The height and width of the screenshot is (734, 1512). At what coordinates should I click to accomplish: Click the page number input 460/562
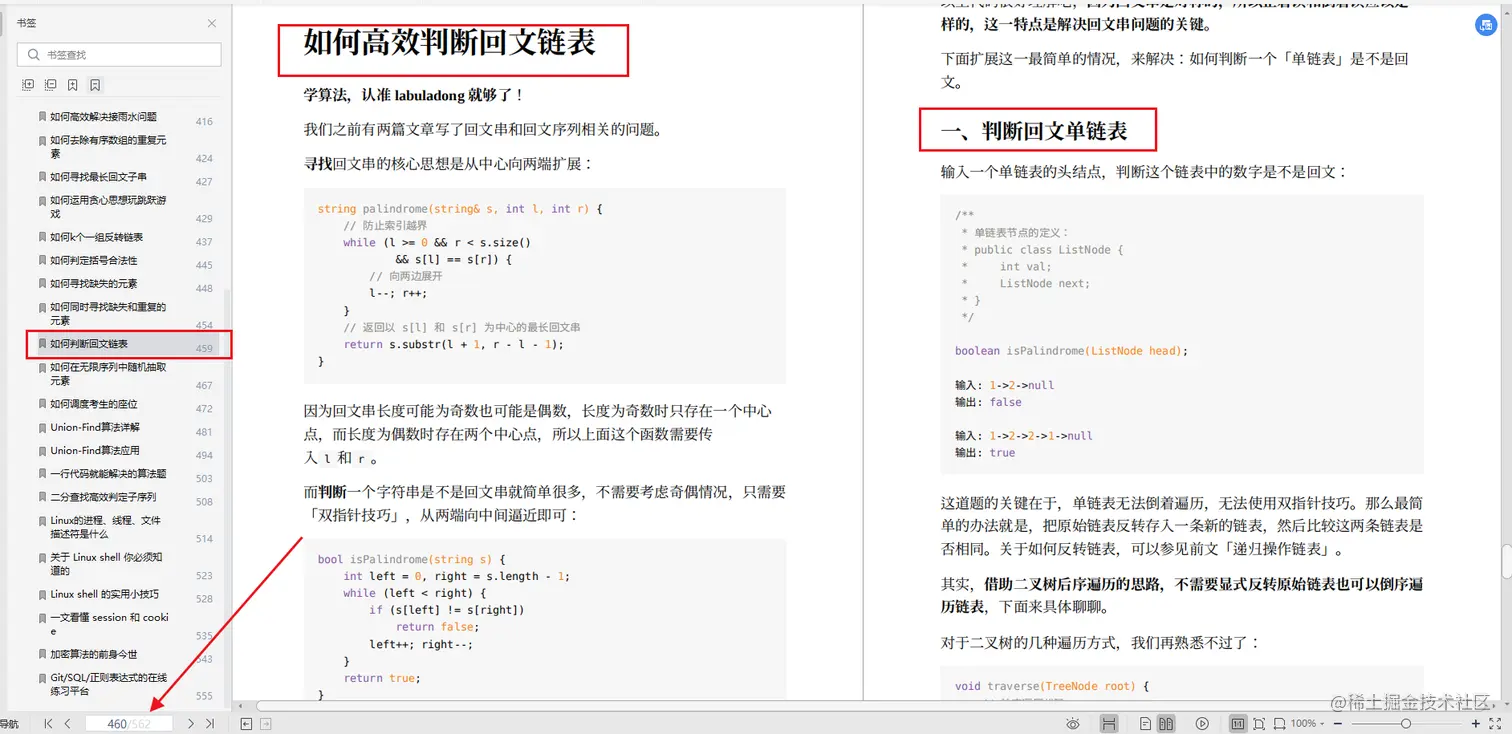[x=130, y=723]
